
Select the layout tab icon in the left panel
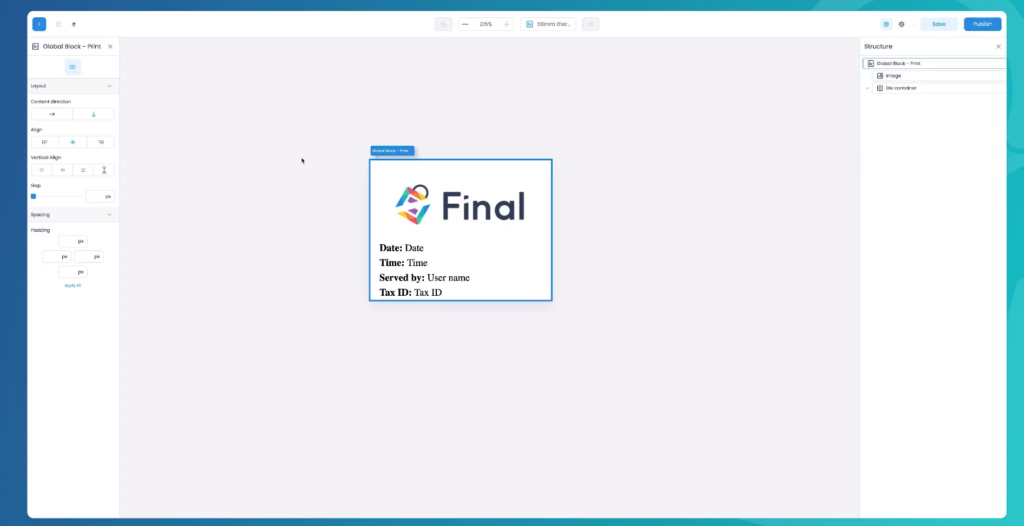[x=72, y=67]
